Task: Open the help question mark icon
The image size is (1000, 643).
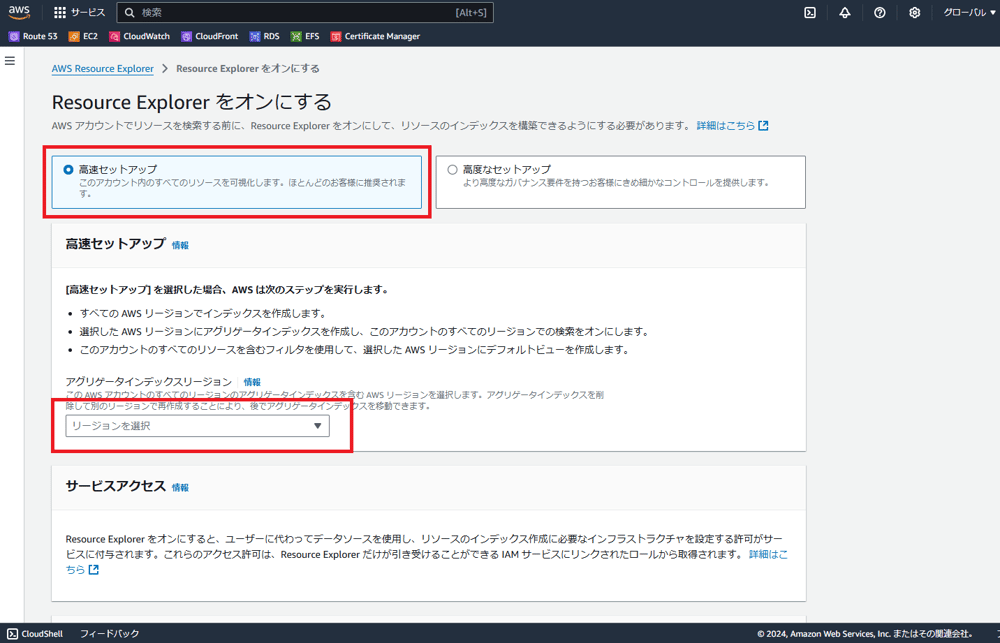Action: pyautogui.click(x=879, y=13)
